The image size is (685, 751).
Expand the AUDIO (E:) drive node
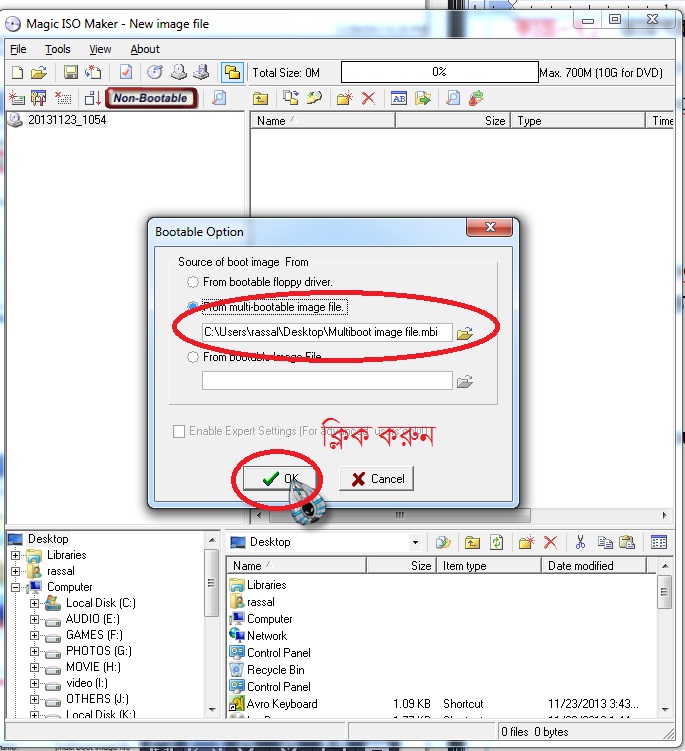34,619
